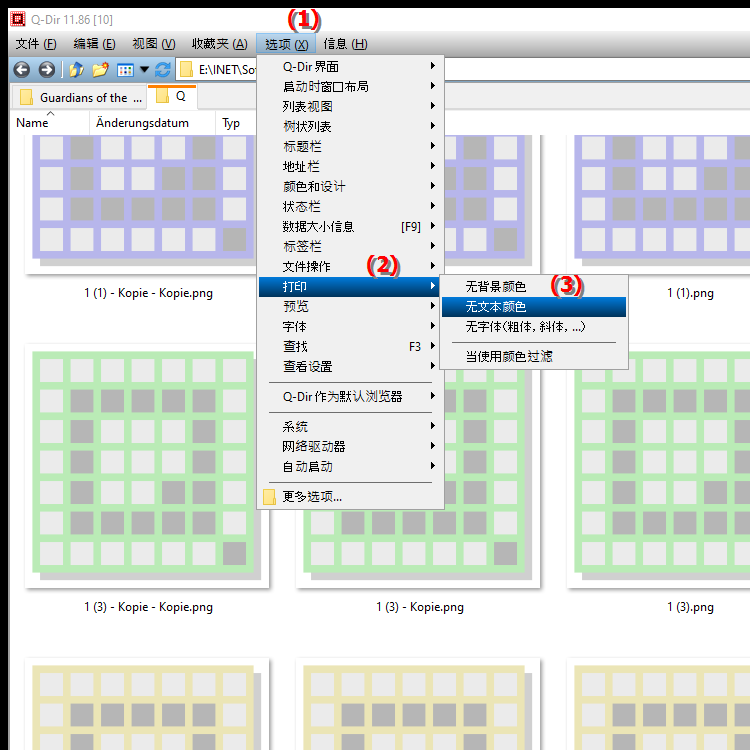
Task: Open the 预览 submenu
Action: 351,306
